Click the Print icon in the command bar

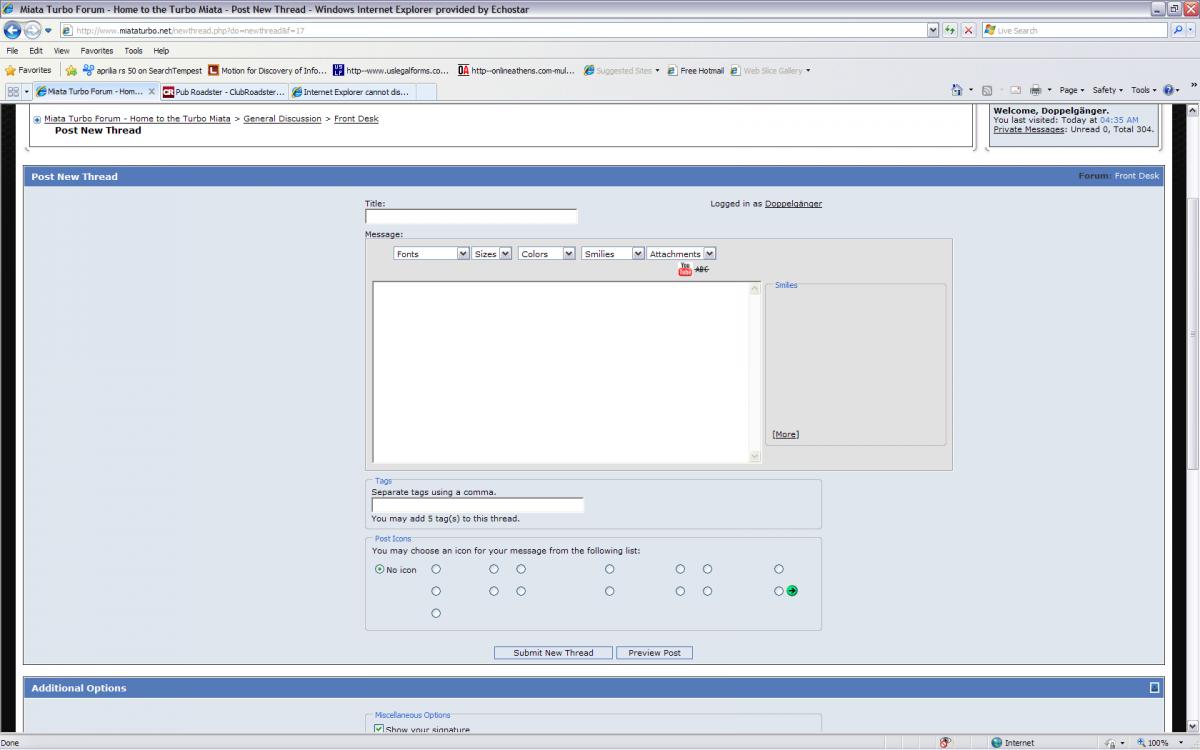point(1036,90)
